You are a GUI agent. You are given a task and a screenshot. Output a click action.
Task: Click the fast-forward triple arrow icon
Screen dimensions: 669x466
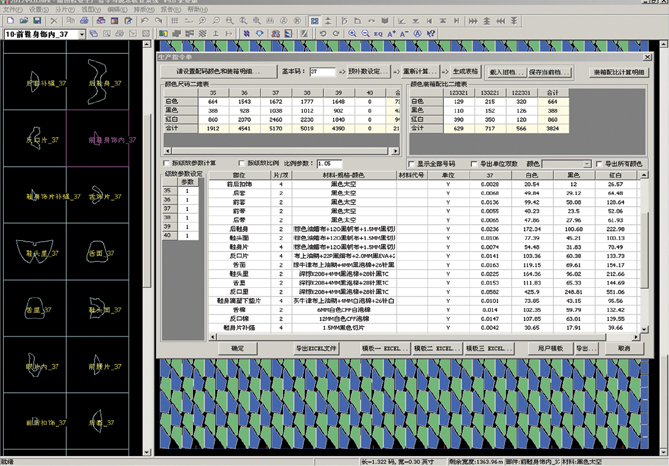coord(473,20)
